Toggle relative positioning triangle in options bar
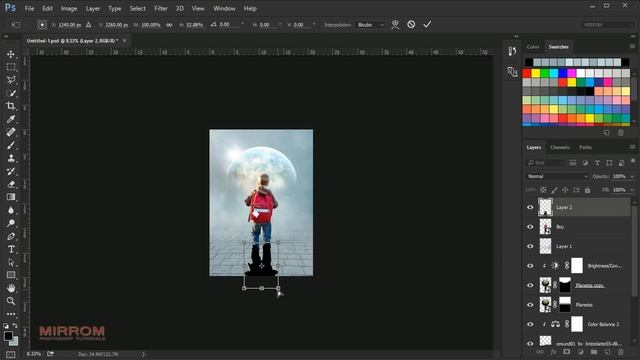The image size is (640, 360). click(89, 25)
